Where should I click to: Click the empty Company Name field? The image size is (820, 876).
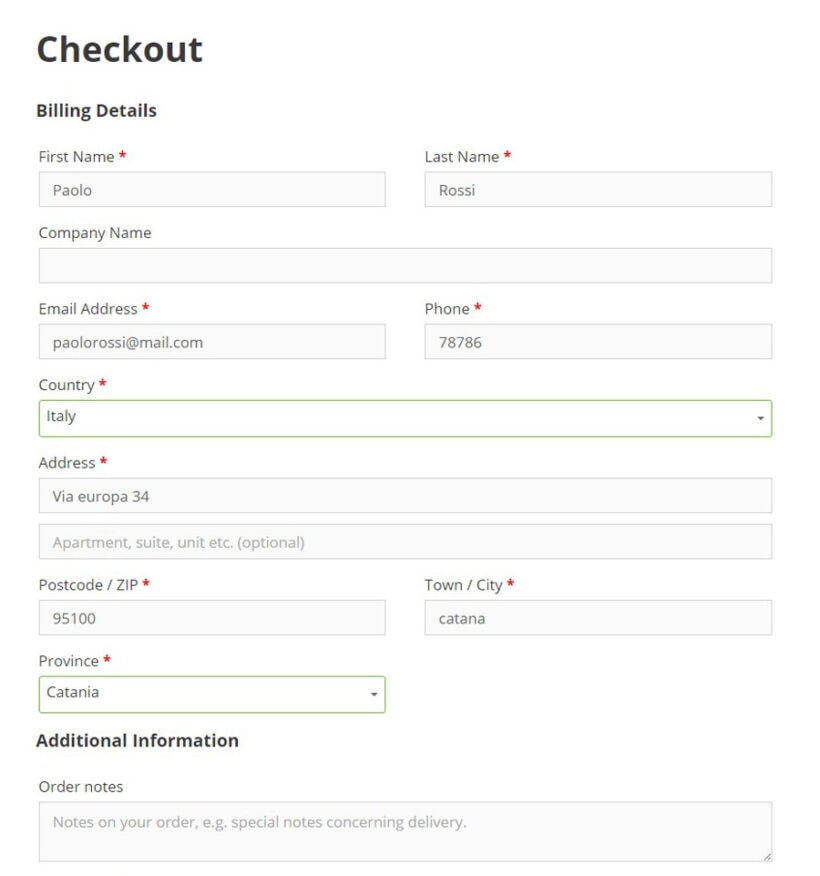404,264
